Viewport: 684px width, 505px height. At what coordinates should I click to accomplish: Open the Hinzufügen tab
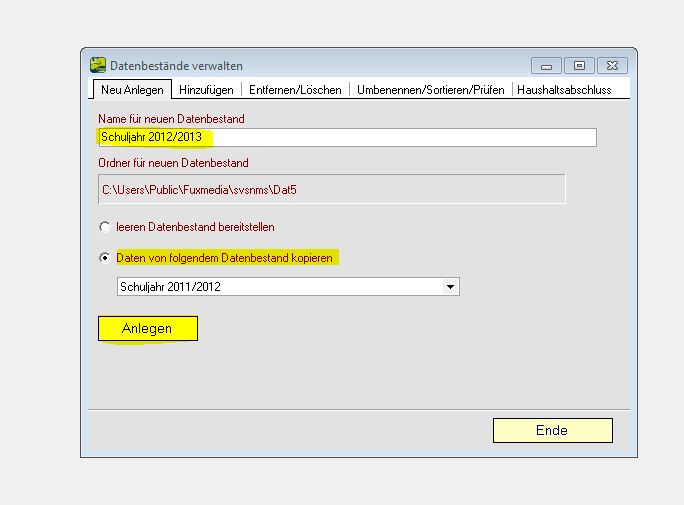(206, 90)
